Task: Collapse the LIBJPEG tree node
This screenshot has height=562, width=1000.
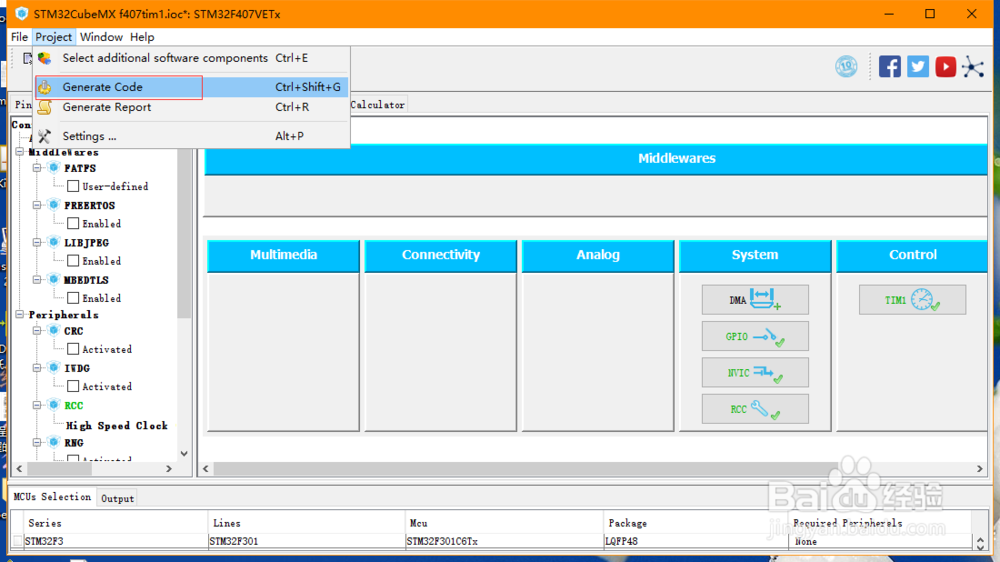Action: tap(37, 242)
